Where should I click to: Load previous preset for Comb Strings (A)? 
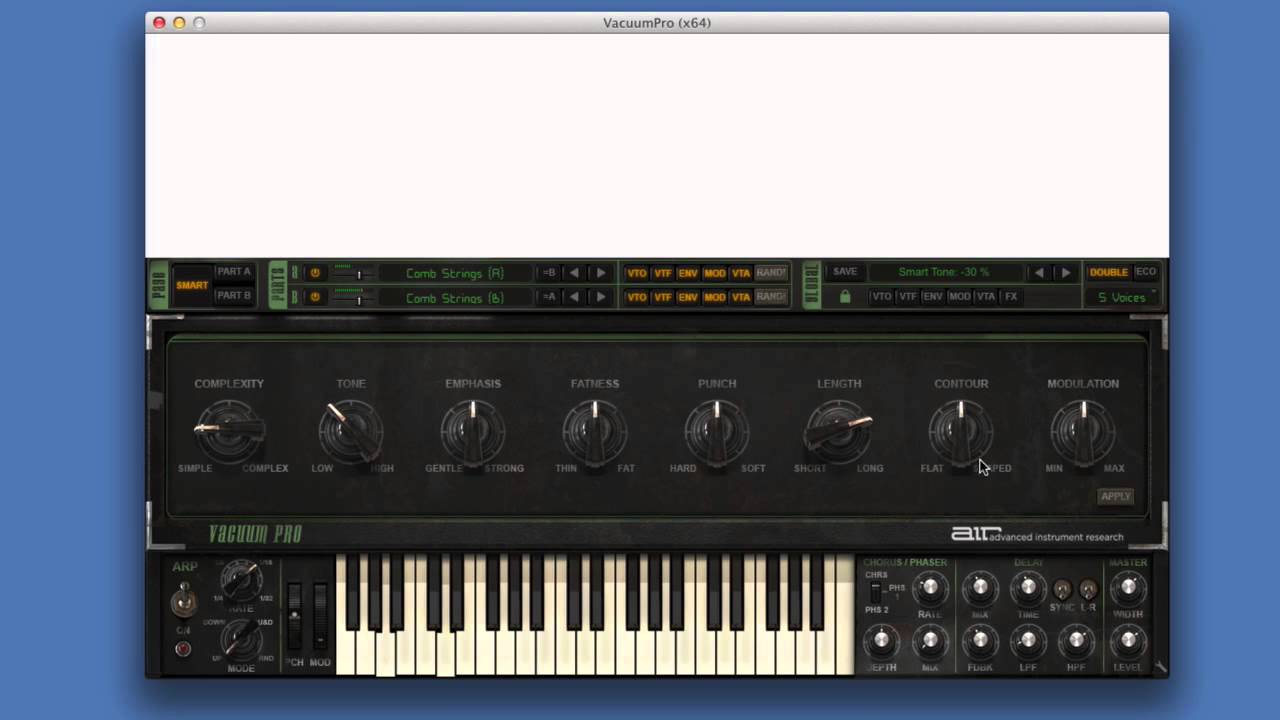pyautogui.click(x=574, y=273)
